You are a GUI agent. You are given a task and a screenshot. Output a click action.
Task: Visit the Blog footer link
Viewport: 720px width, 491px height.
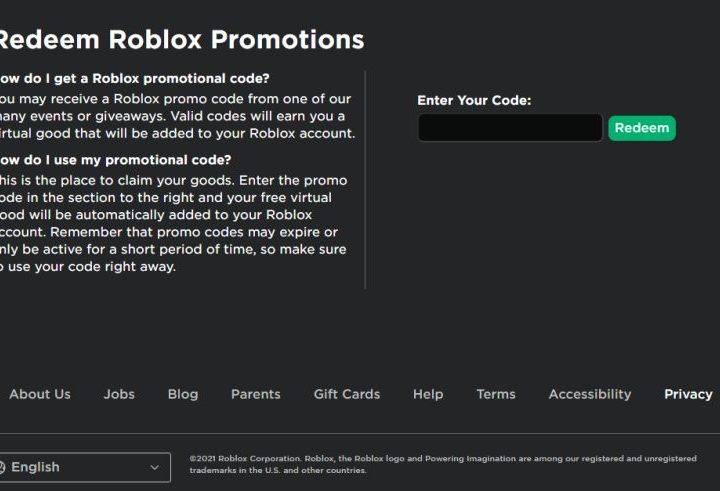(183, 394)
